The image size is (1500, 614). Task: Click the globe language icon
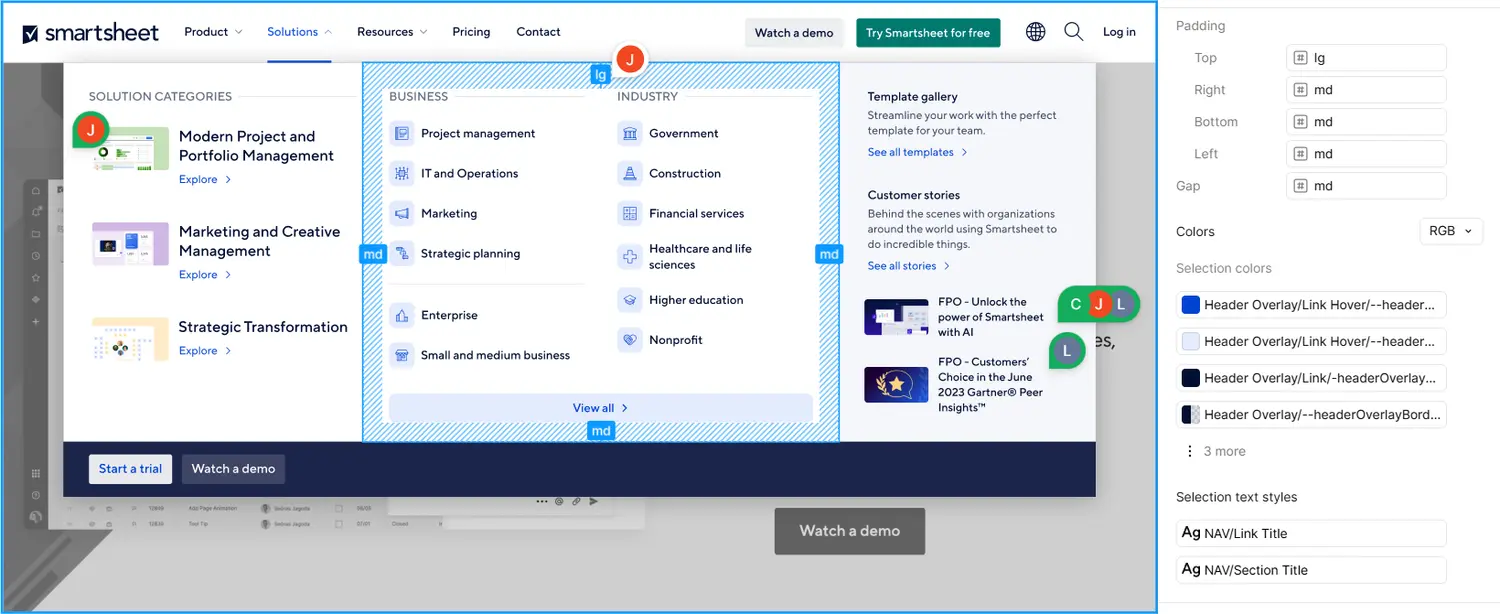tap(1036, 32)
